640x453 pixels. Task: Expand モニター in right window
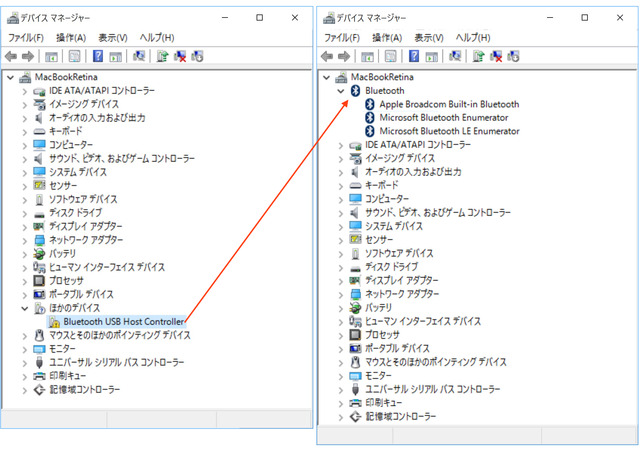tap(341, 376)
